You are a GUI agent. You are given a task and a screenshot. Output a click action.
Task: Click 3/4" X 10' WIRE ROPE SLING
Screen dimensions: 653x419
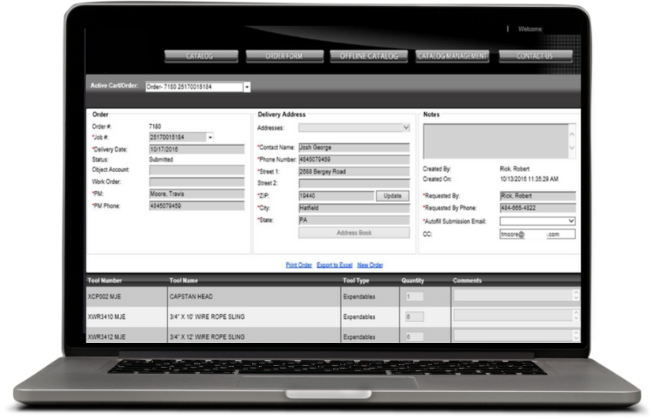pos(207,317)
